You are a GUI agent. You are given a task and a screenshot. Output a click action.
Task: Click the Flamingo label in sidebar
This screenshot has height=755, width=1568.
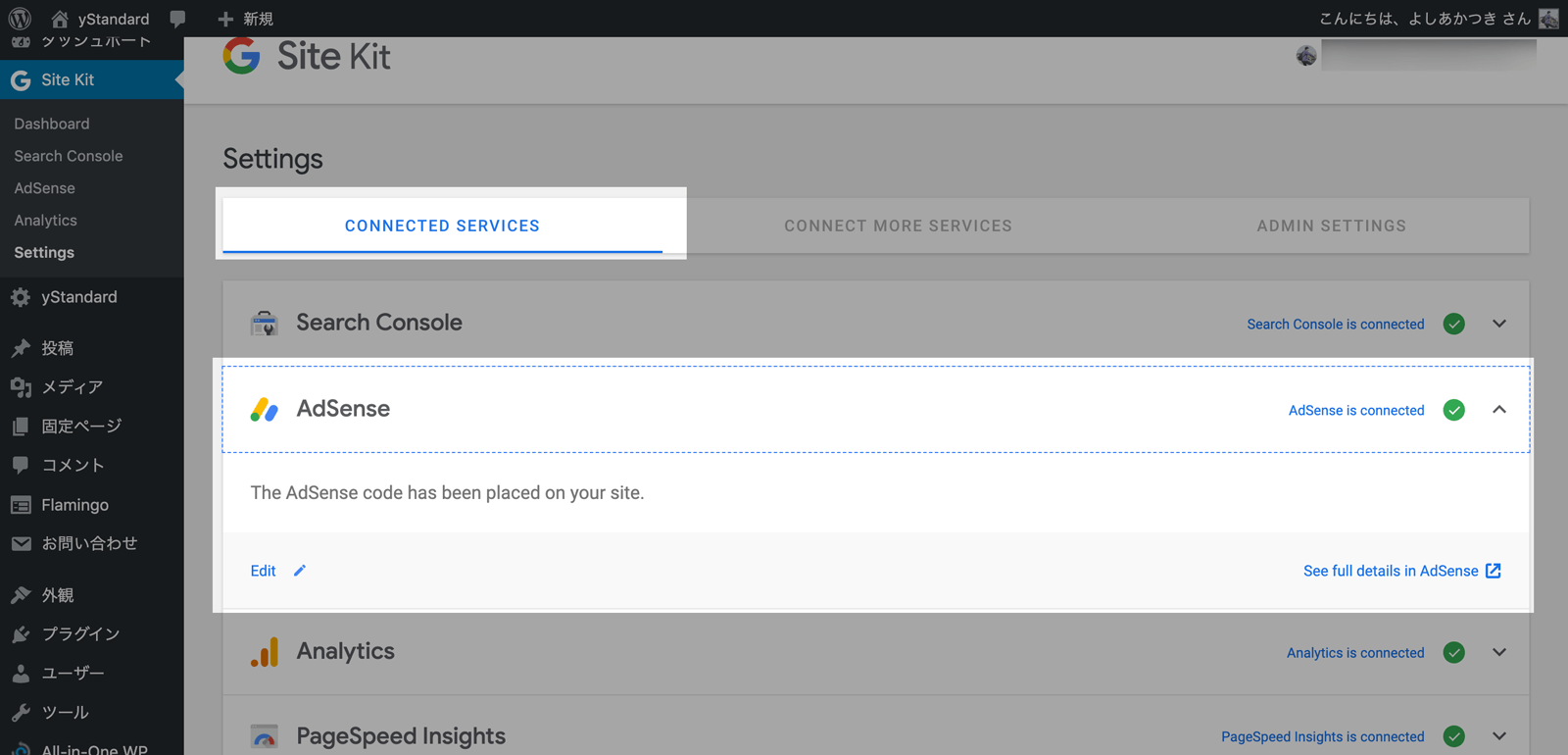click(74, 505)
